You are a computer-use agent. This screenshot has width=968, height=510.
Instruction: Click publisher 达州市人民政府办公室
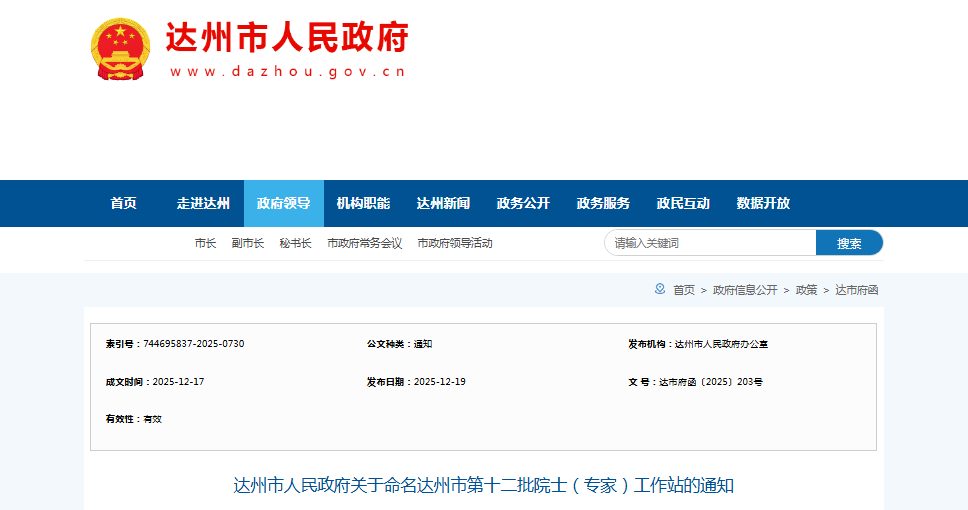point(721,344)
